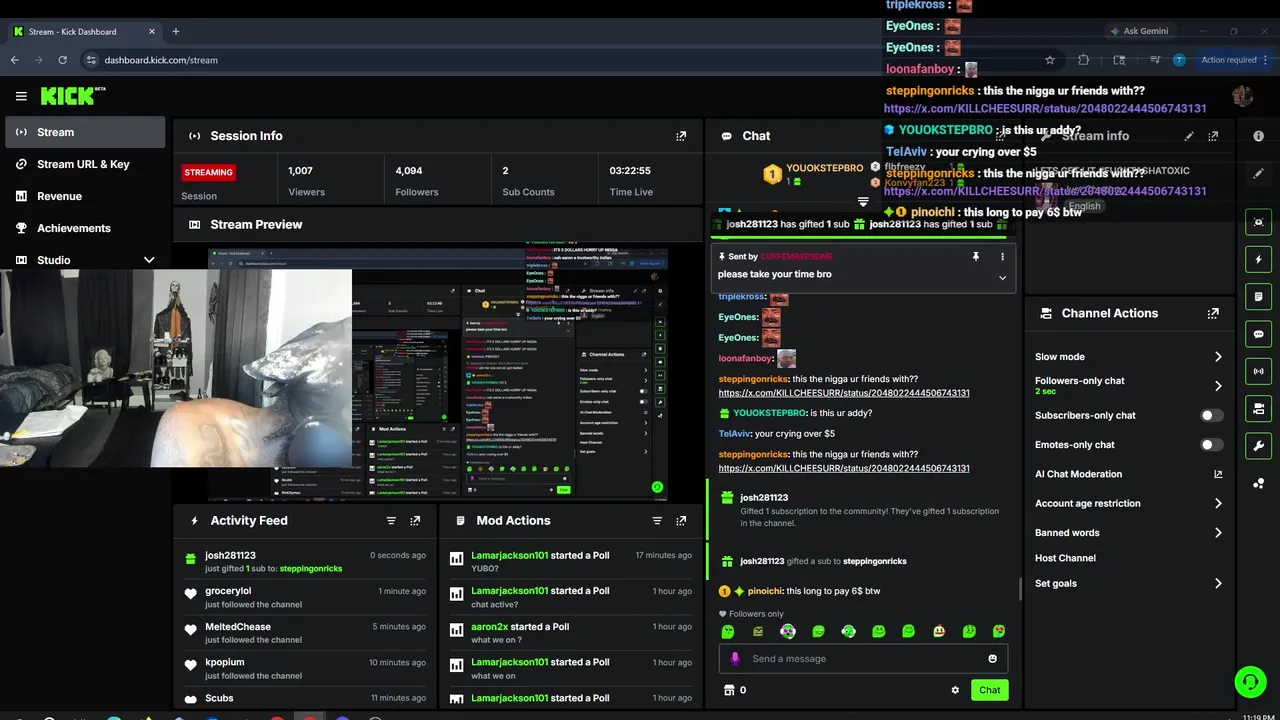This screenshot has height=720, width=1280.
Task: Toggle Subscribers-only chat switch
Action: (1211, 415)
